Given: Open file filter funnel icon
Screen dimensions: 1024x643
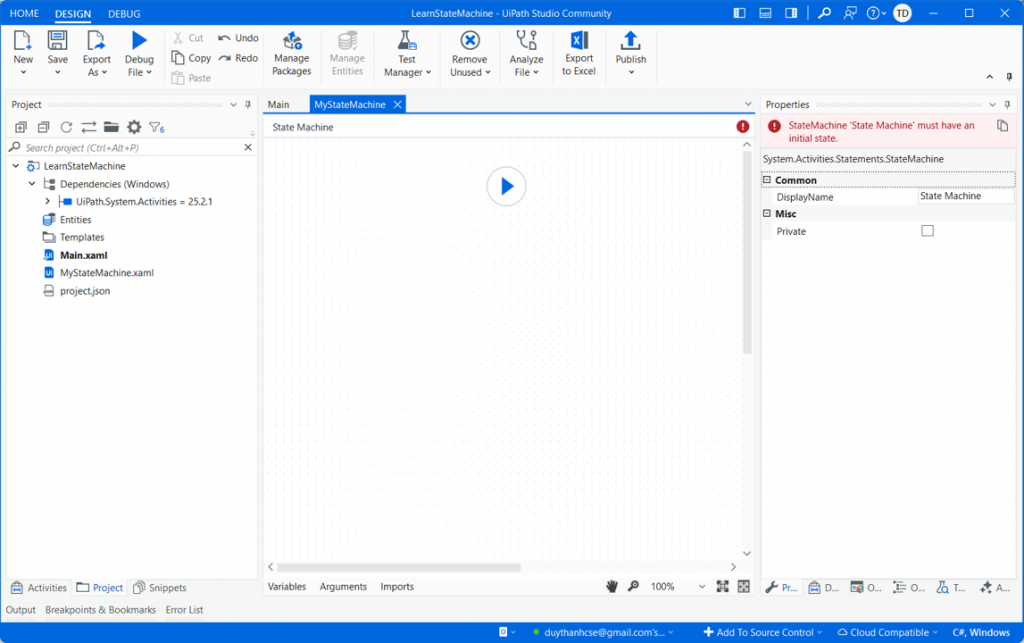Looking at the screenshot, I should (157, 127).
